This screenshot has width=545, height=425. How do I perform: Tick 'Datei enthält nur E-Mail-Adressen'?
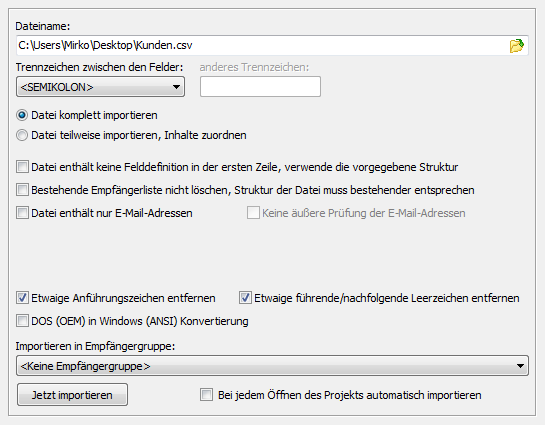(22, 213)
